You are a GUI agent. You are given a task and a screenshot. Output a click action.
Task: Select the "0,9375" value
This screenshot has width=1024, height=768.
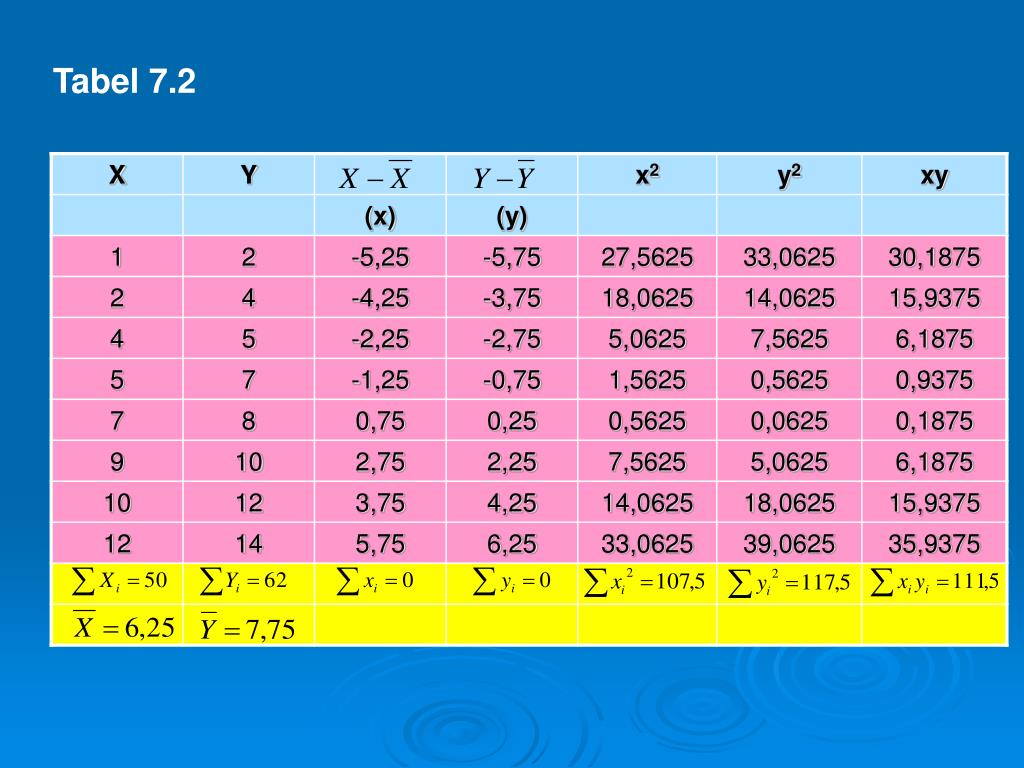pos(934,380)
